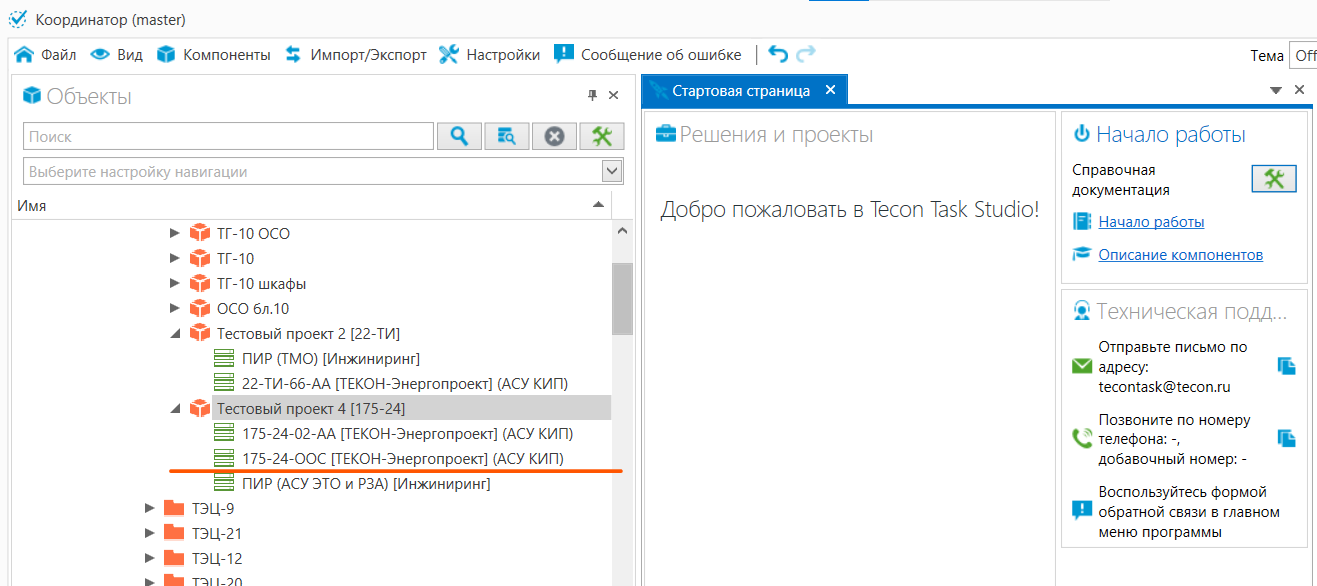Copy the support phone number
The image size is (1317, 586).
coord(1286,438)
